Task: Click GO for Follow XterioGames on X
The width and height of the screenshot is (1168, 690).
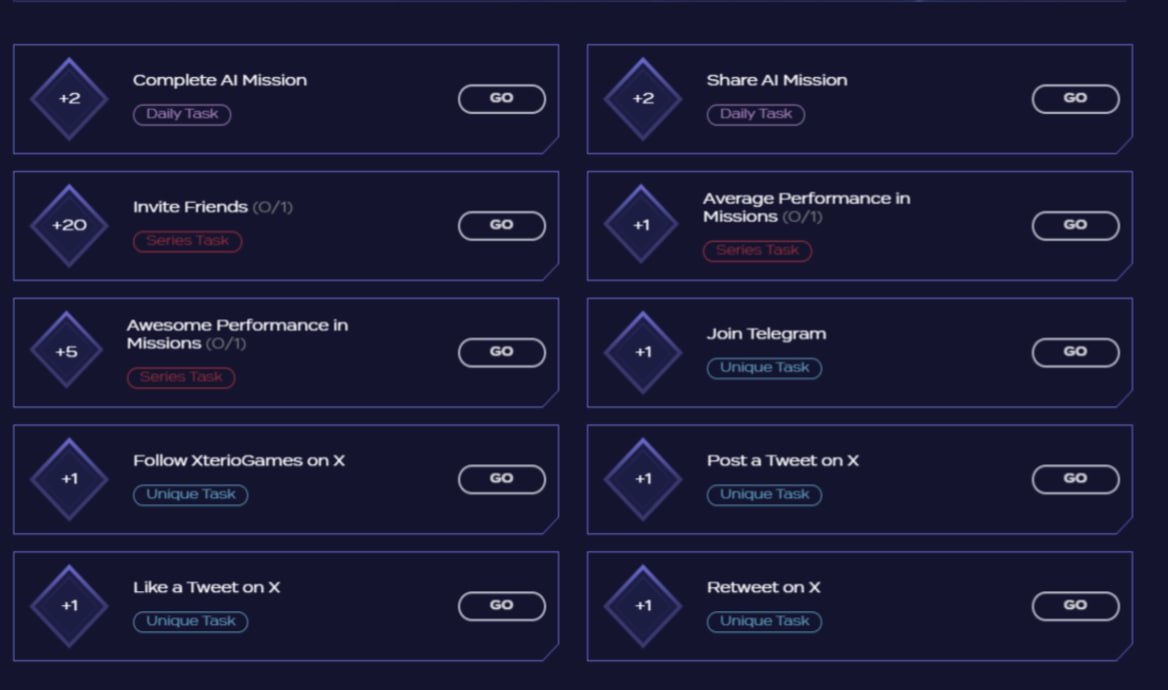Action: [501, 478]
